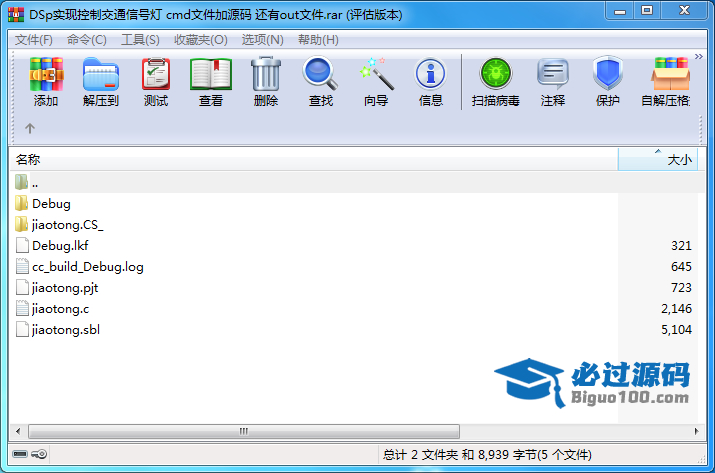Click the WinRAR title bar app icon

pos(16,15)
